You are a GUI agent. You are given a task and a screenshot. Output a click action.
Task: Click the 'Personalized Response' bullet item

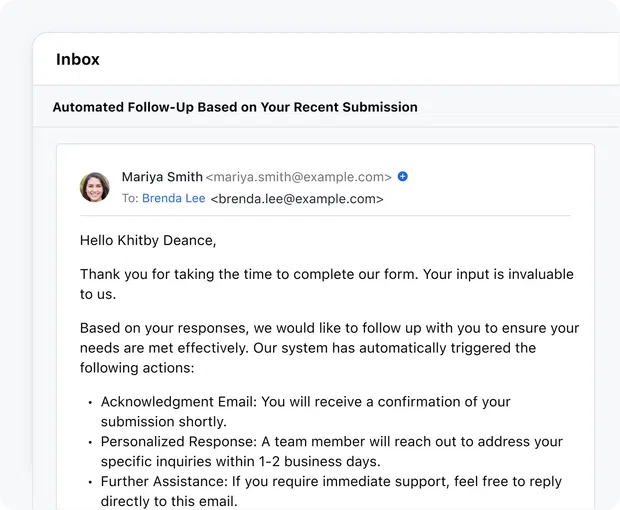(x=331, y=451)
